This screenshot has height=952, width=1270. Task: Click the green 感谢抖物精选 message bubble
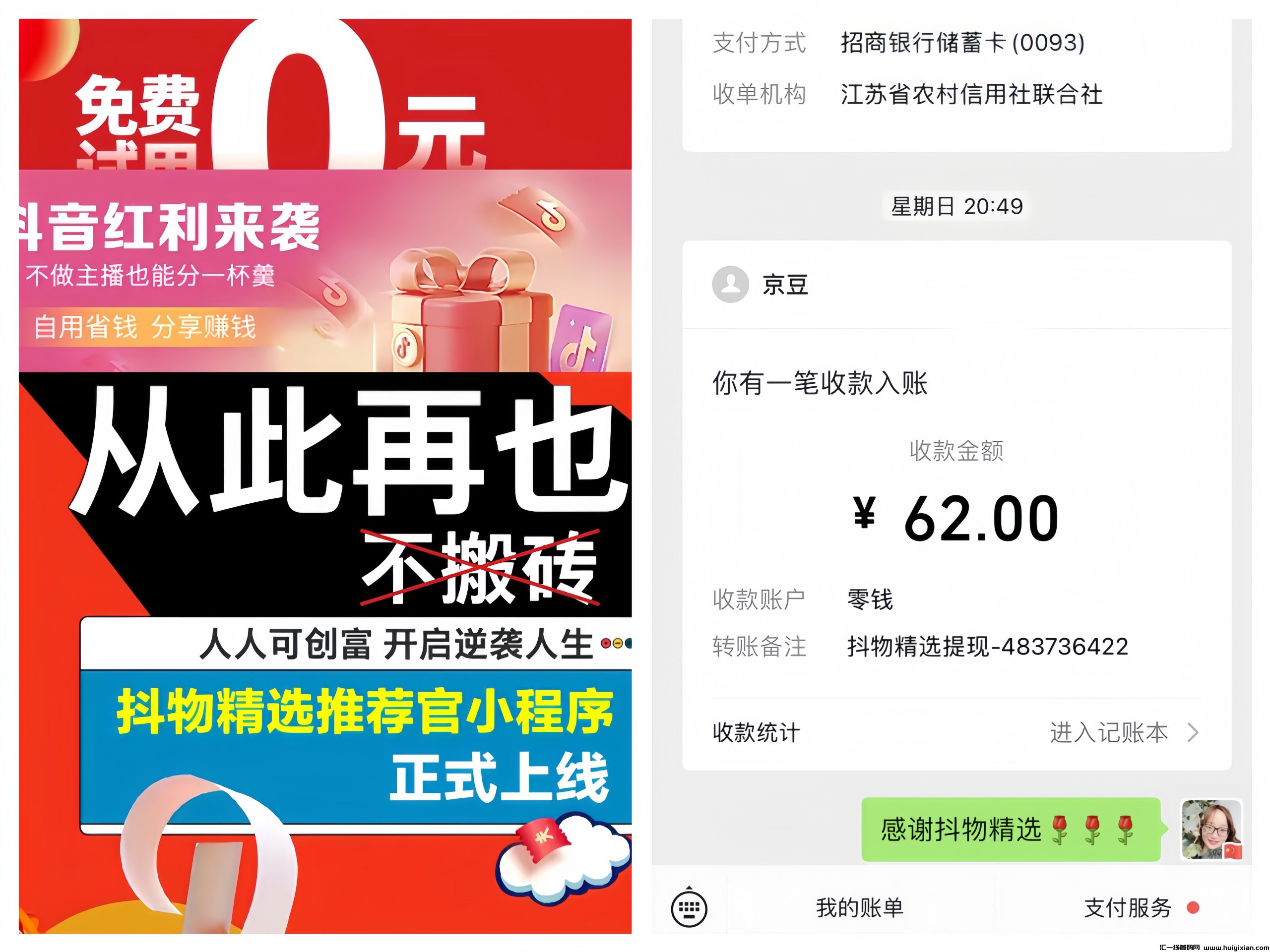pos(1012,829)
